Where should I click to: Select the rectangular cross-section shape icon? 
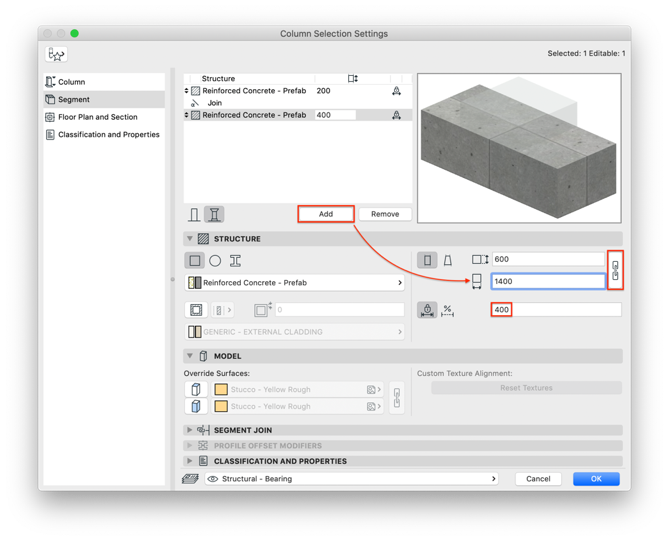pyautogui.click(x=195, y=261)
